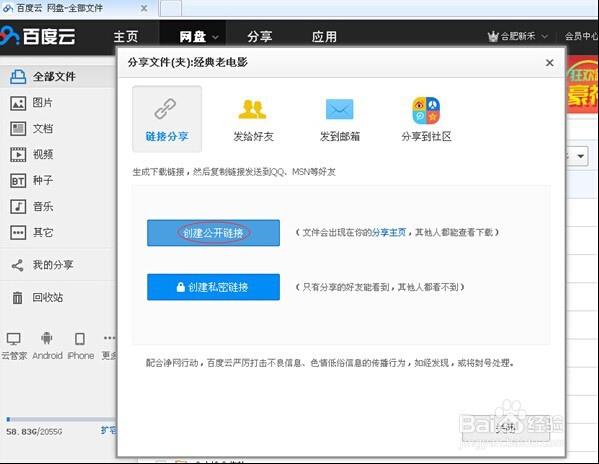The height and width of the screenshot is (464, 599).
Task: Click the 全部文件 drive icon
Action: coord(18,76)
